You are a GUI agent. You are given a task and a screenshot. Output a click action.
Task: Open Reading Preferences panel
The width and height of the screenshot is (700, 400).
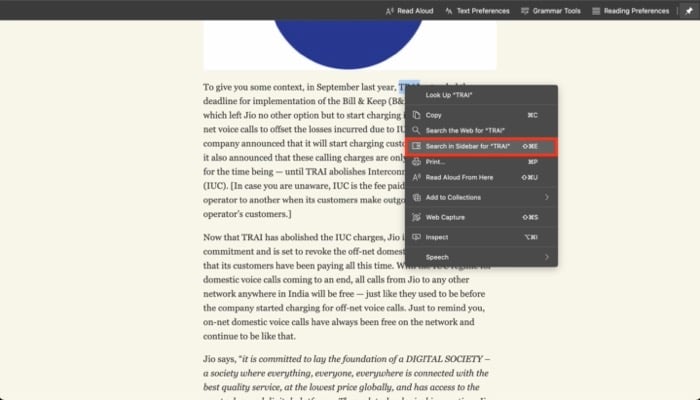pyautogui.click(x=630, y=11)
